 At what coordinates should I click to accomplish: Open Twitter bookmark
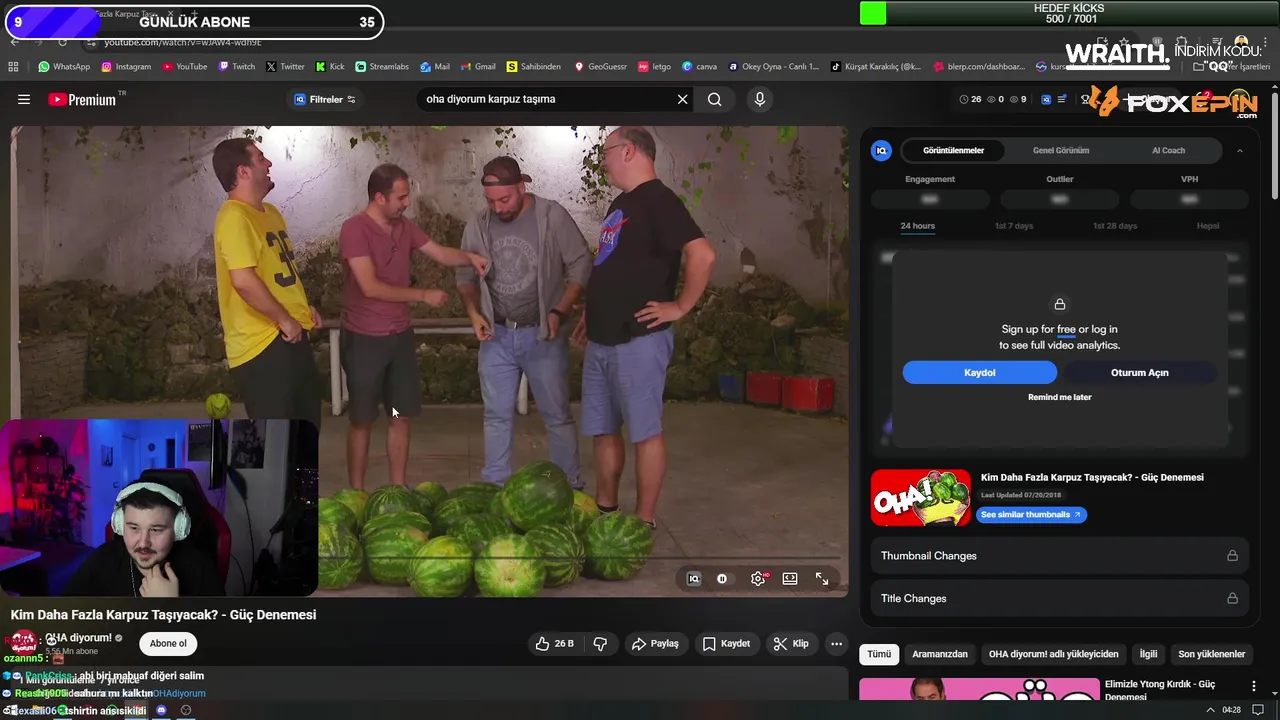(x=286, y=67)
